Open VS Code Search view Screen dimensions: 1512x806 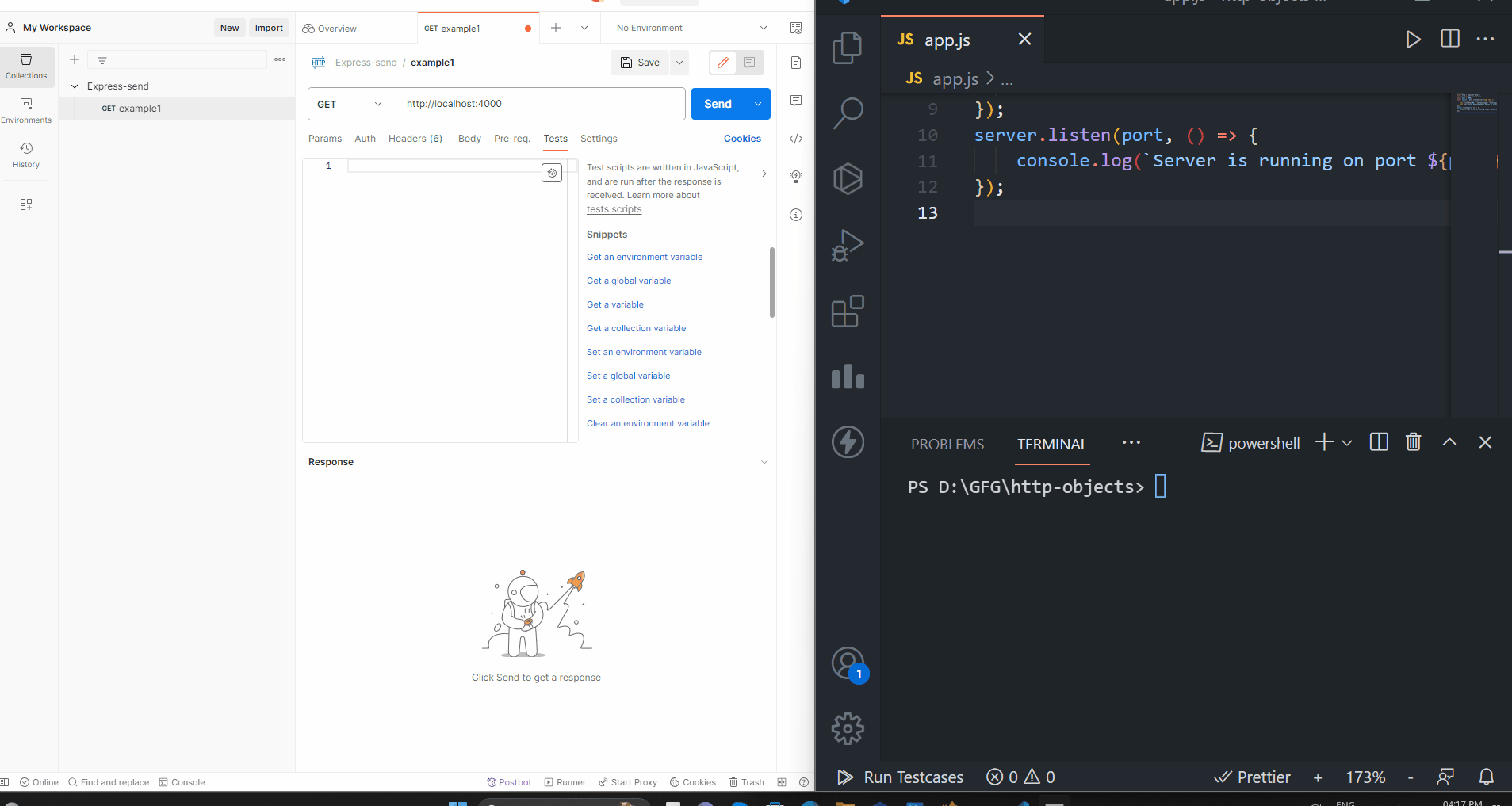click(x=848, y=113)
